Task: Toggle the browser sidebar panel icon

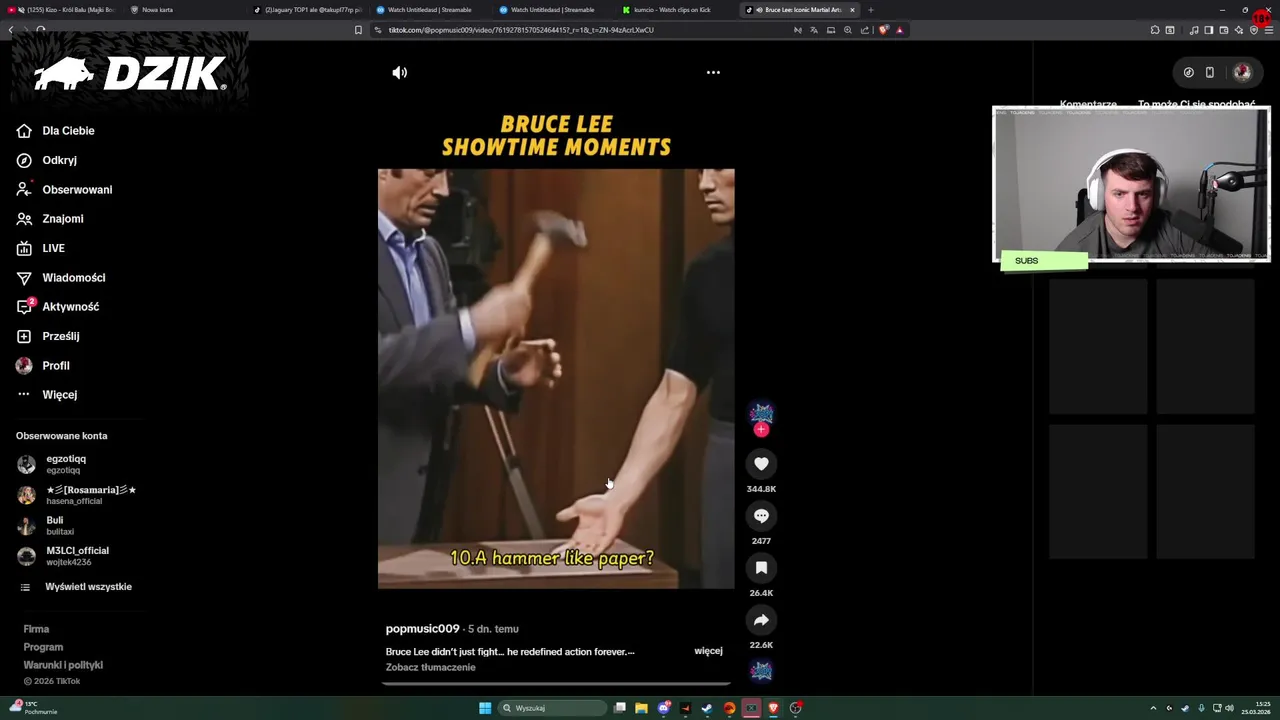Action: tap(1209, 30)
